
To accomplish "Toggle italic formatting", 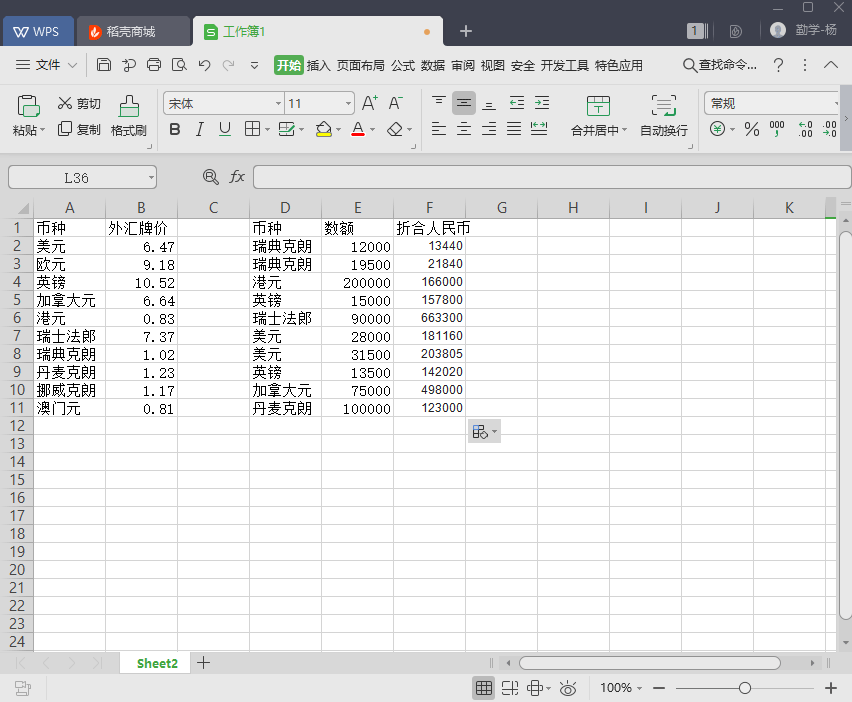I will coord(200,129).
